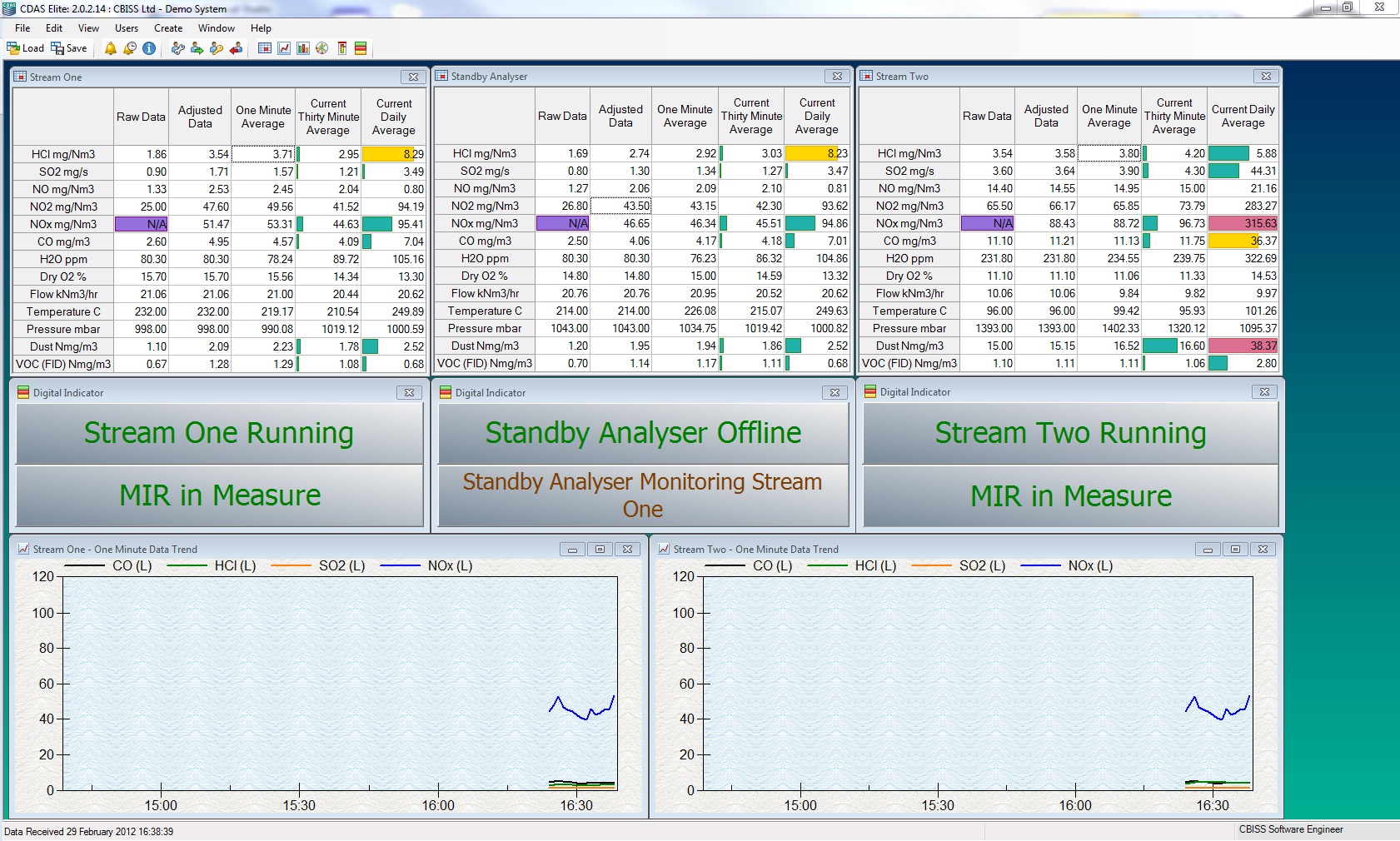
Task: Click the Stream One panel title icon
Action: 20,77
